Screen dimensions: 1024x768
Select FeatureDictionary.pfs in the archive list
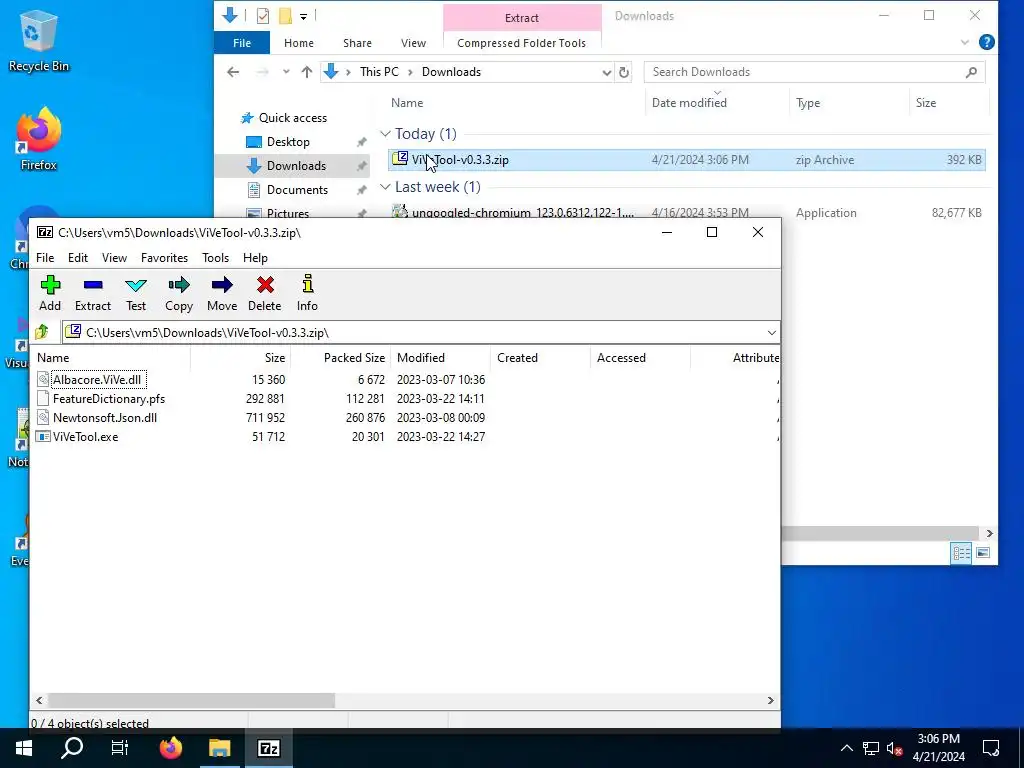101,398
